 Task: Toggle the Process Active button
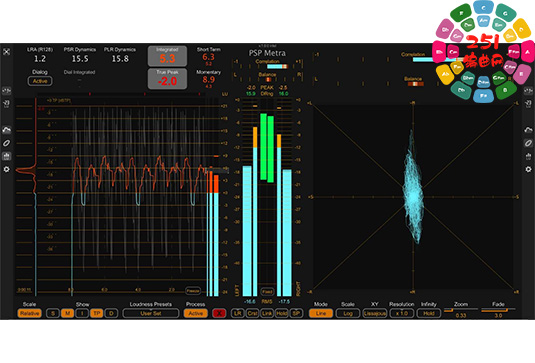(x=196, y=313)
